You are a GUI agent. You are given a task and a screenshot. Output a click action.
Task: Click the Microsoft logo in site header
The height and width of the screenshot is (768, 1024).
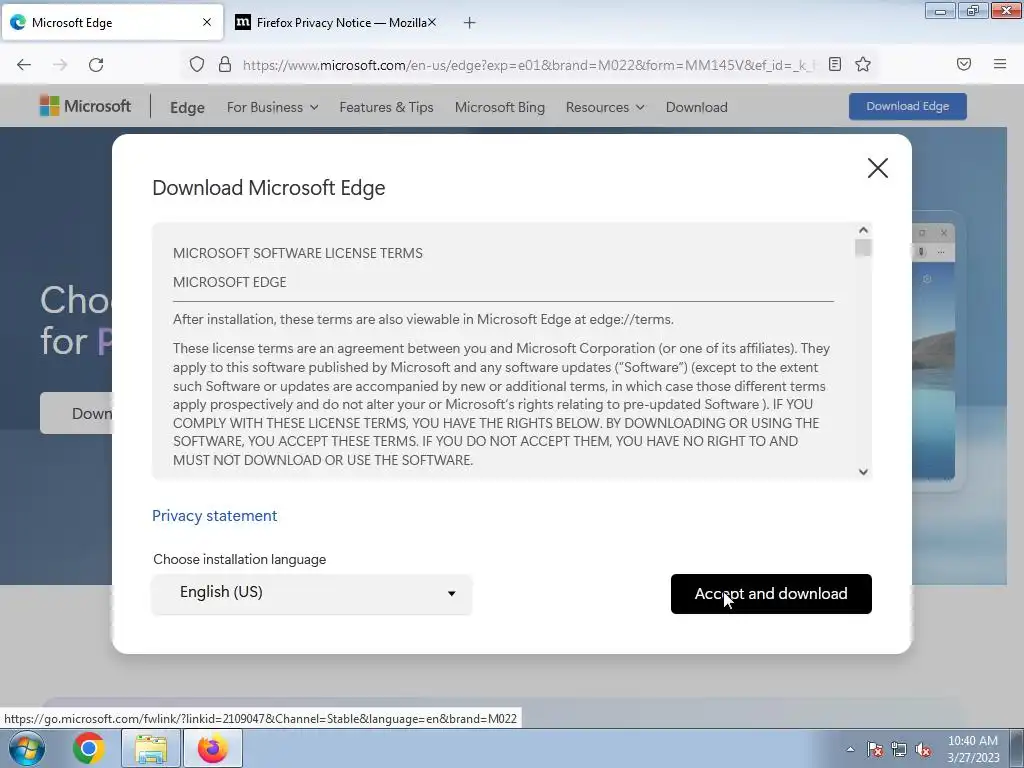coord(86,106)
